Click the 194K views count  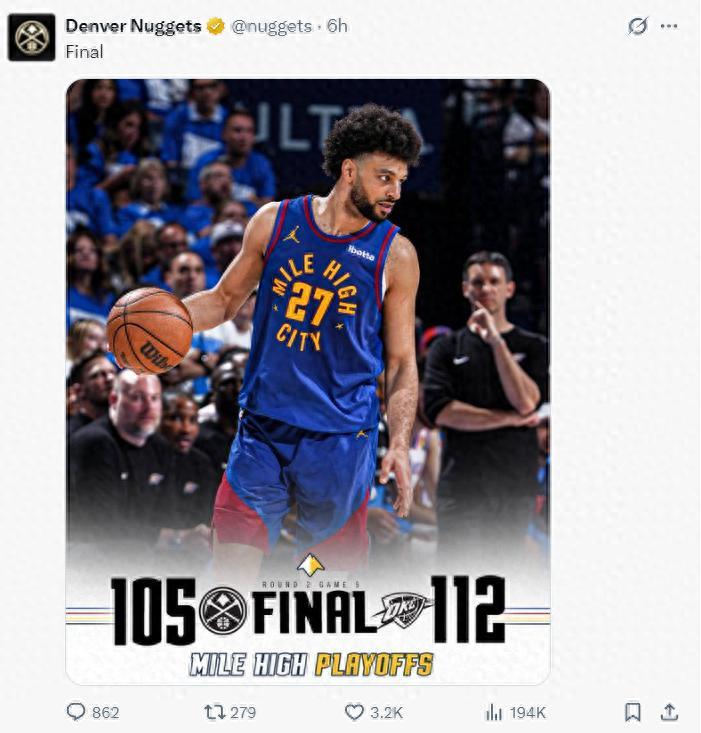click(x=528, y=712)
